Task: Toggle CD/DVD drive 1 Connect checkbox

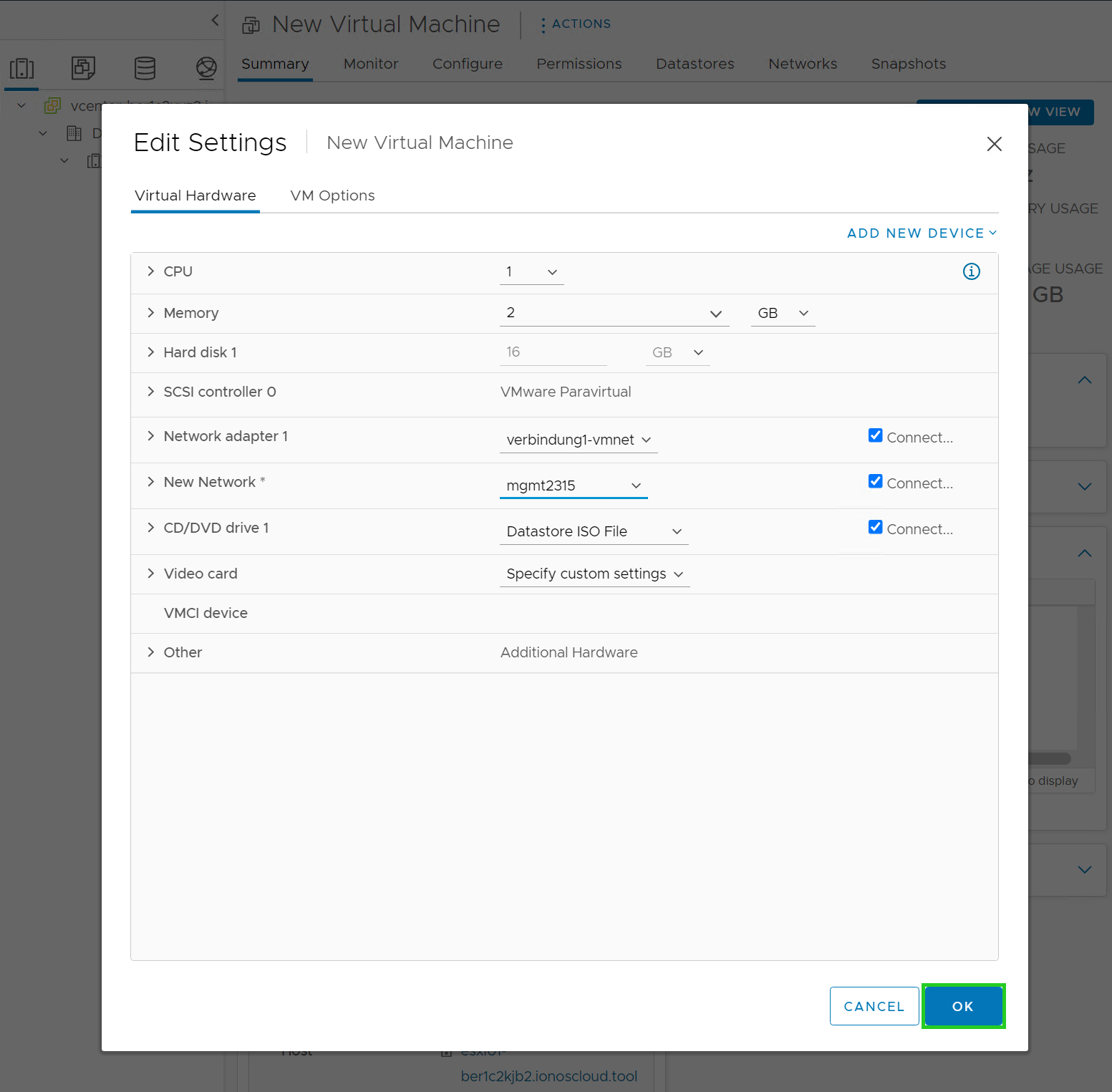Action: point(875,527)
